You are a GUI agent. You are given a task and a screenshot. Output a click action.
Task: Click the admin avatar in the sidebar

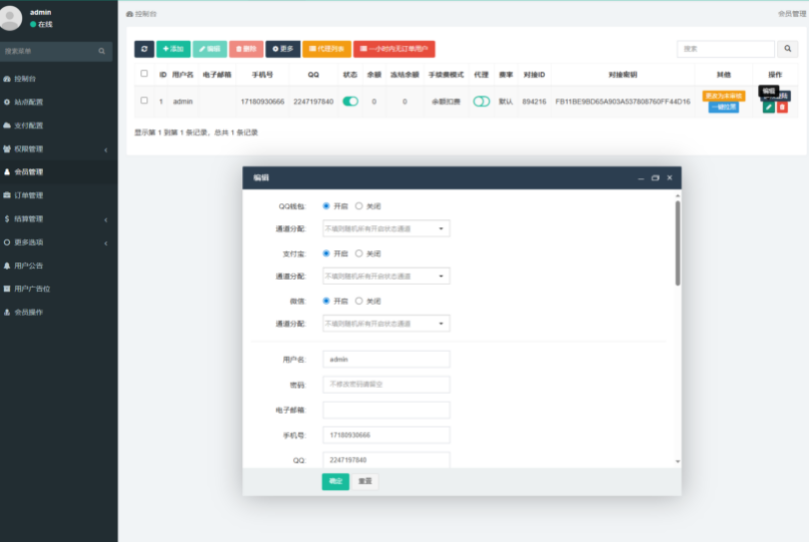point(11,18)
